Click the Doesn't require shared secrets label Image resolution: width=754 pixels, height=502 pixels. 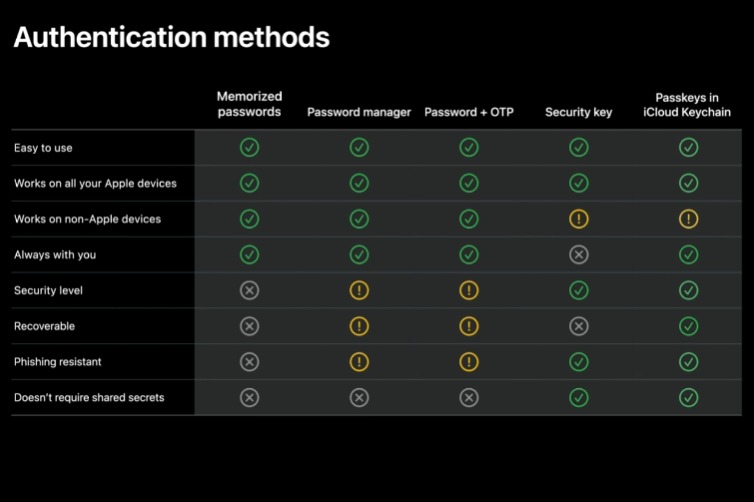pos(89,398)
